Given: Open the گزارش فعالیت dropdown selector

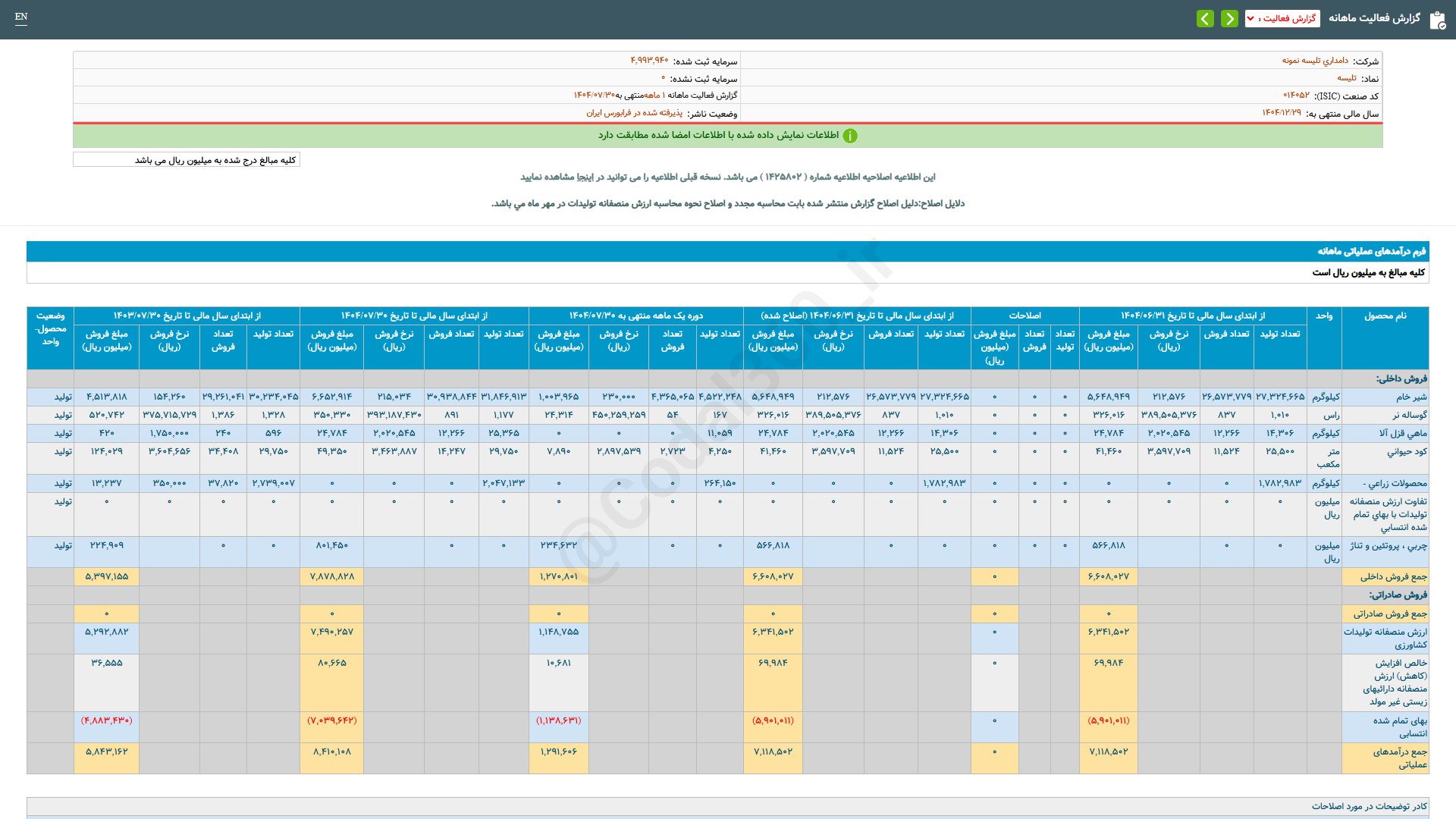Looking at the screenshot, I should 1282,18.
